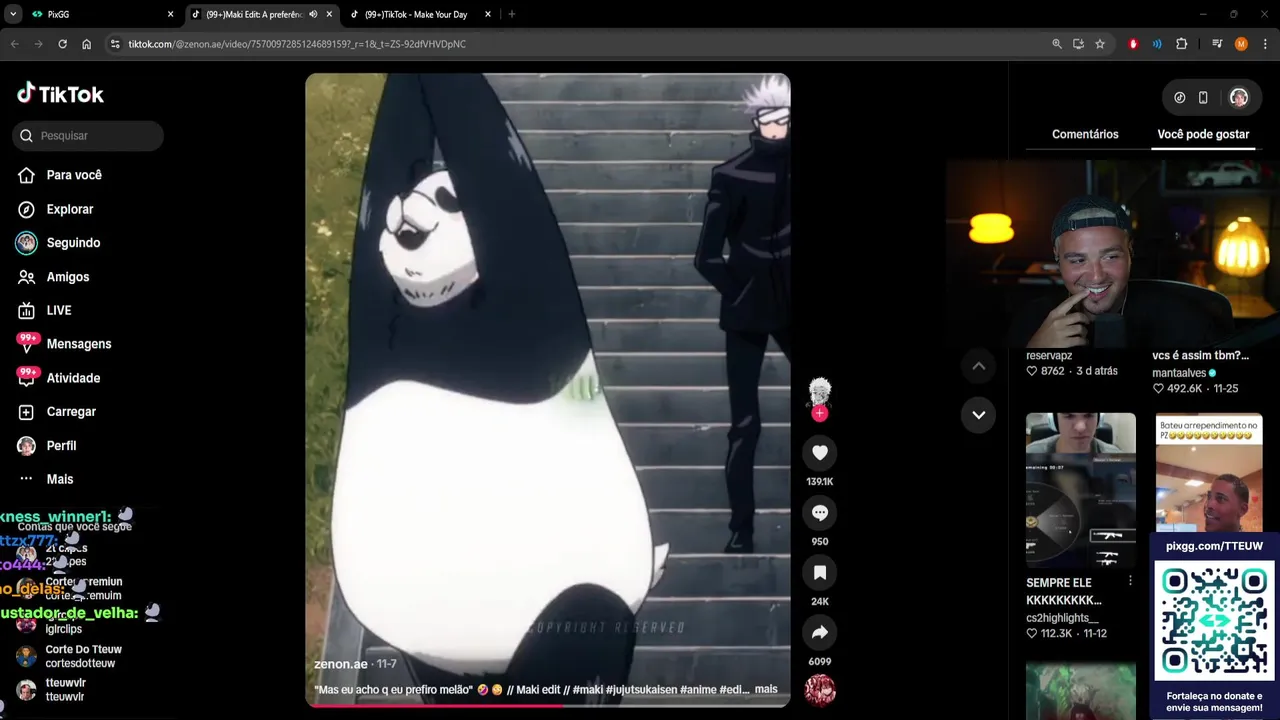1280x720 pixels.
Task: View site information icon
Action: [115, 44]
